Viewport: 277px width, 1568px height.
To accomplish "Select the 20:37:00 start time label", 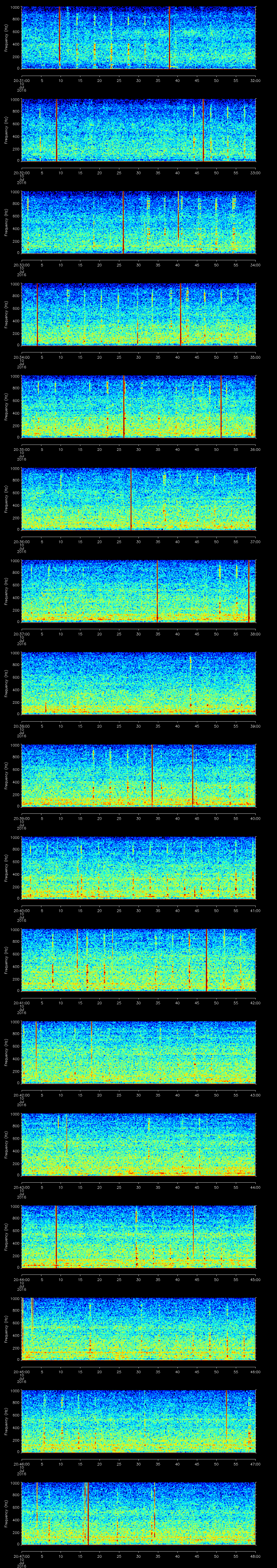I will click(21, 634).
